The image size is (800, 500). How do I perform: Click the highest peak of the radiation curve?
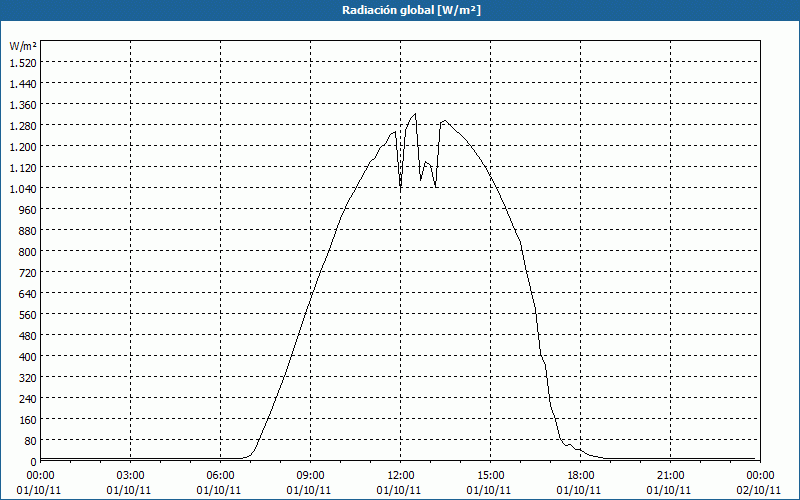(x=415, y=114)
